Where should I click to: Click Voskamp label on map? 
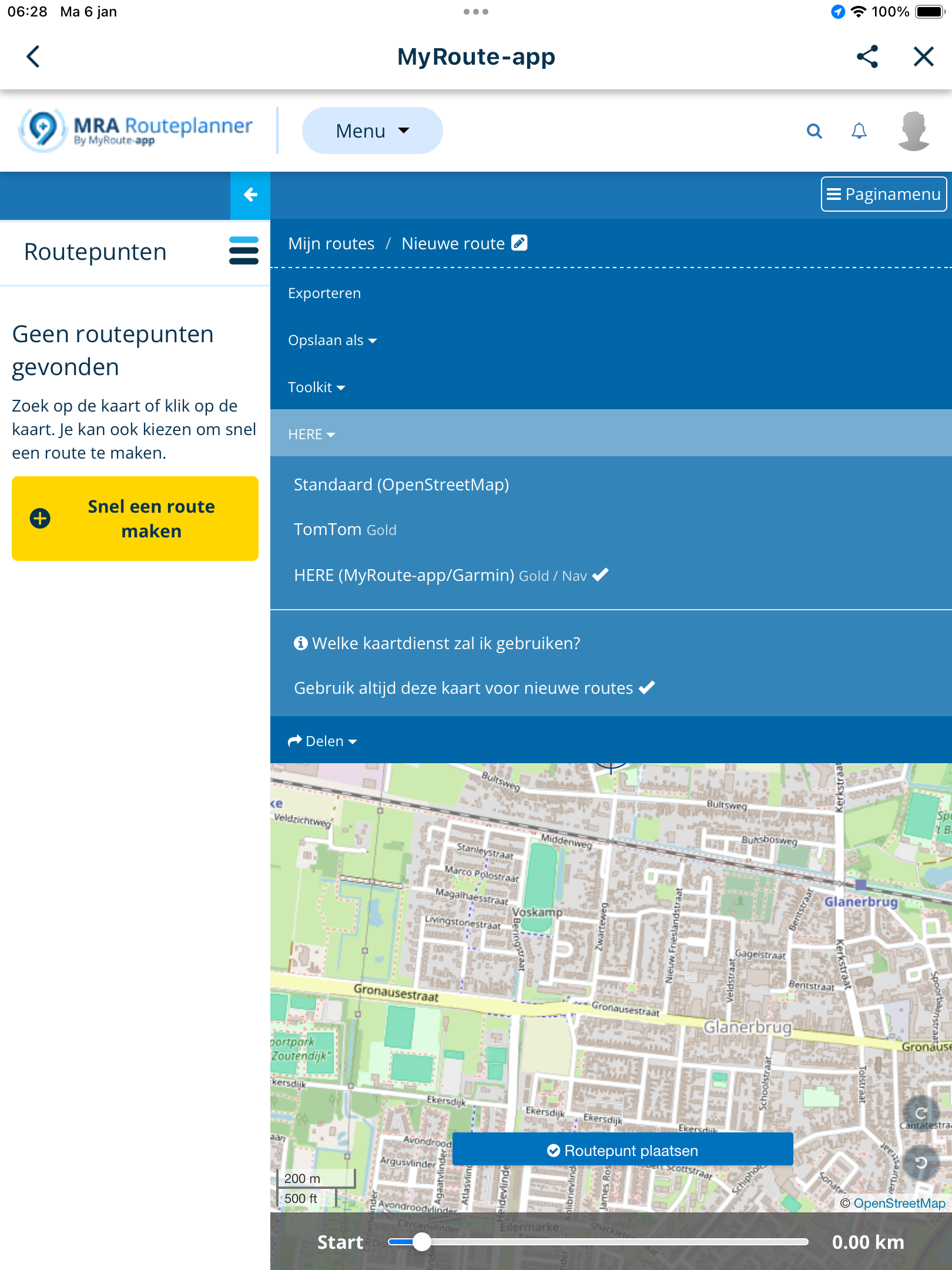[x=538, y=912]
